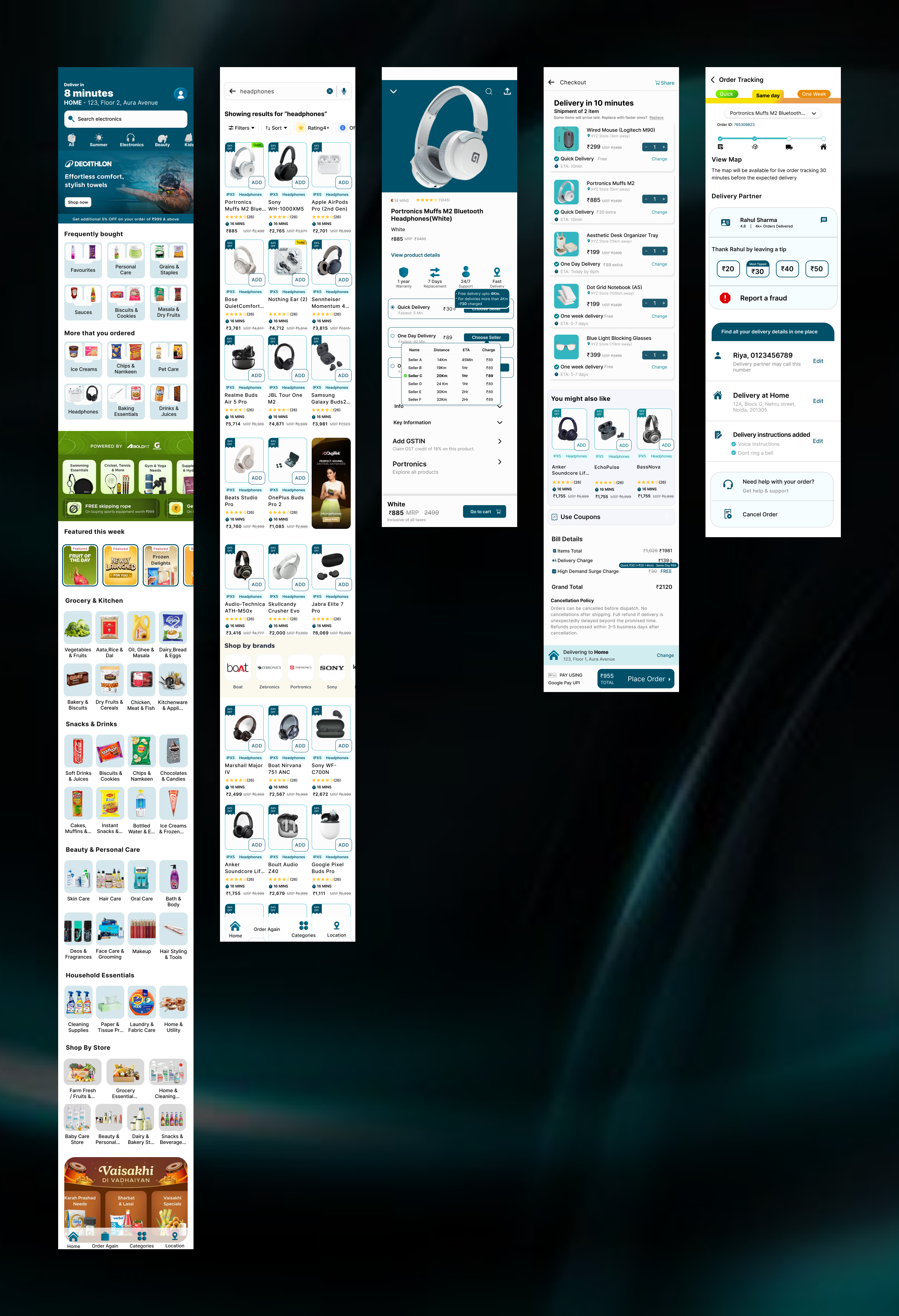Tap the Place Order button
This screenshot has height=1316, width=899.
pyautogui.click(x=645, y=678)
